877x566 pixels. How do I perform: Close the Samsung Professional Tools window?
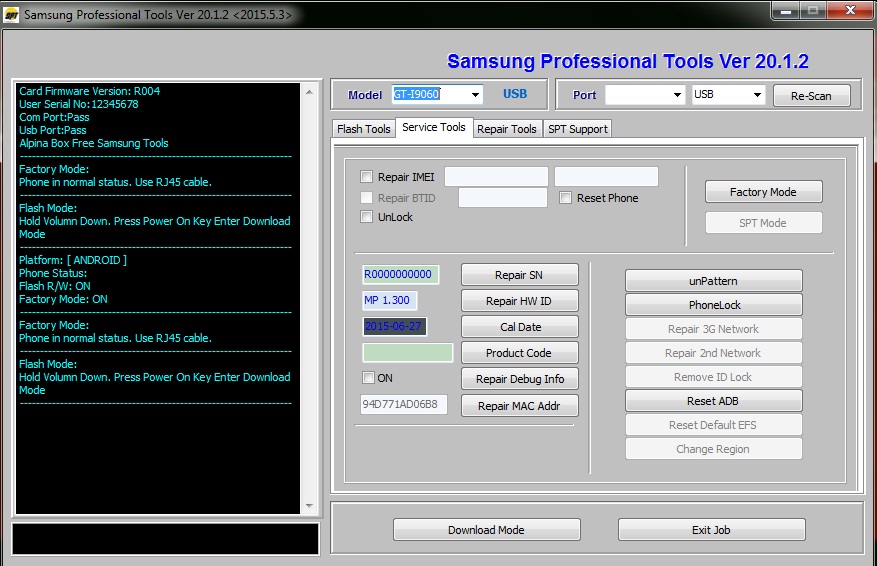pyautogui.click(x=850, y=11)
